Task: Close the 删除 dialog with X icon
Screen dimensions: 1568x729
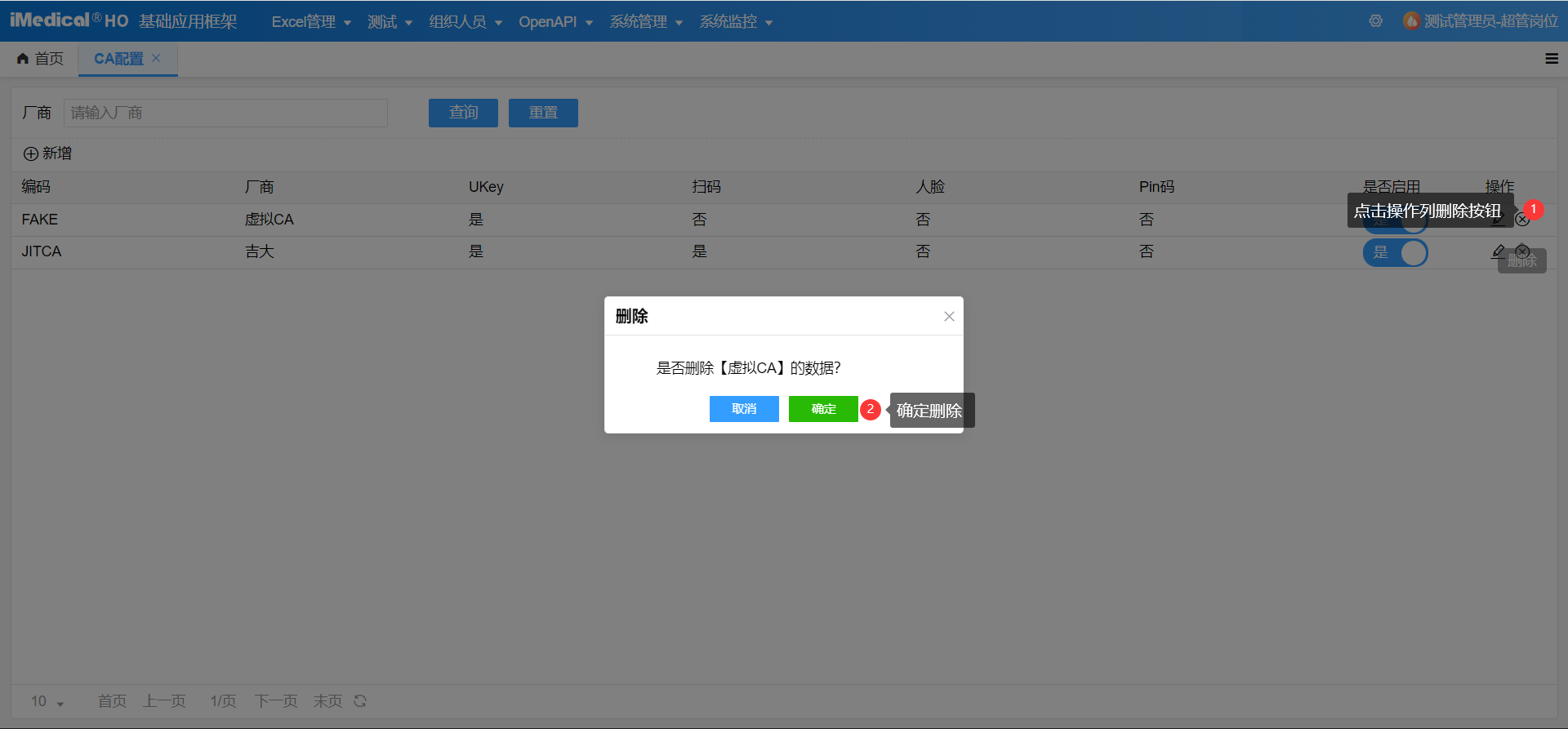Action: click(949, 317)
